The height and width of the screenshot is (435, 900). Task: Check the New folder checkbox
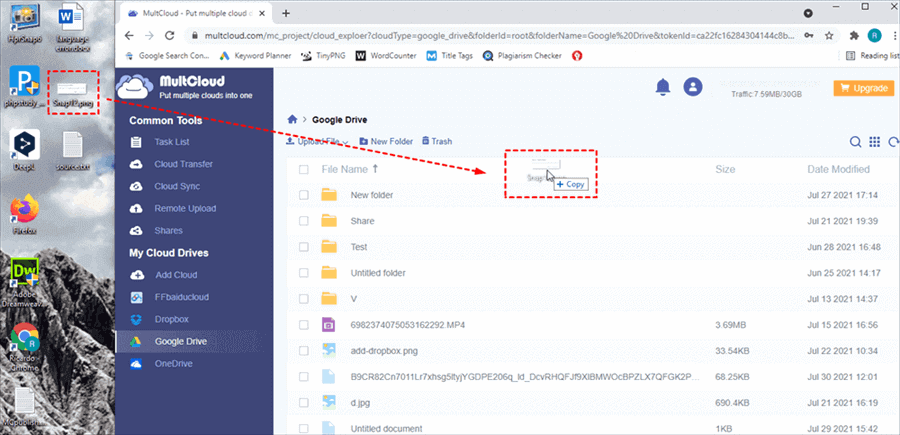304,195
